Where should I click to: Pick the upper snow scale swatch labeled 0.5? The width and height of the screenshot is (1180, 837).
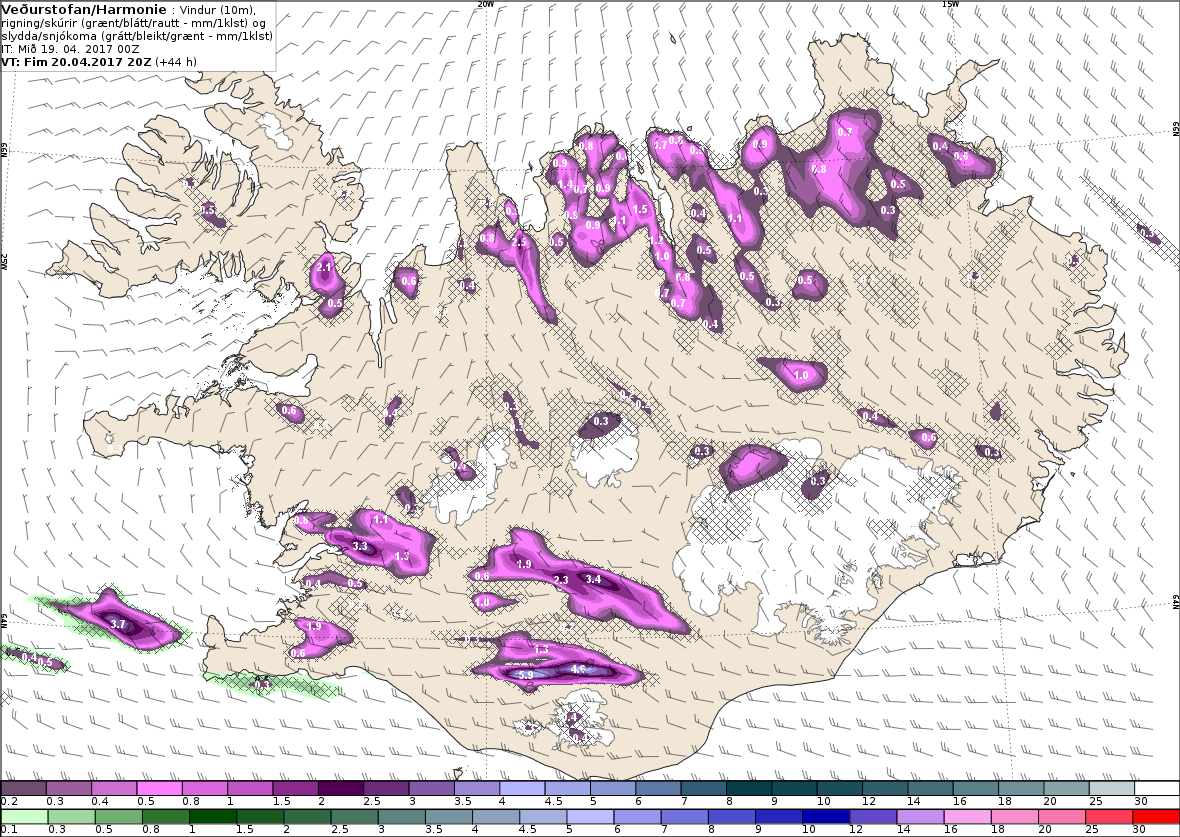point(160,788)
